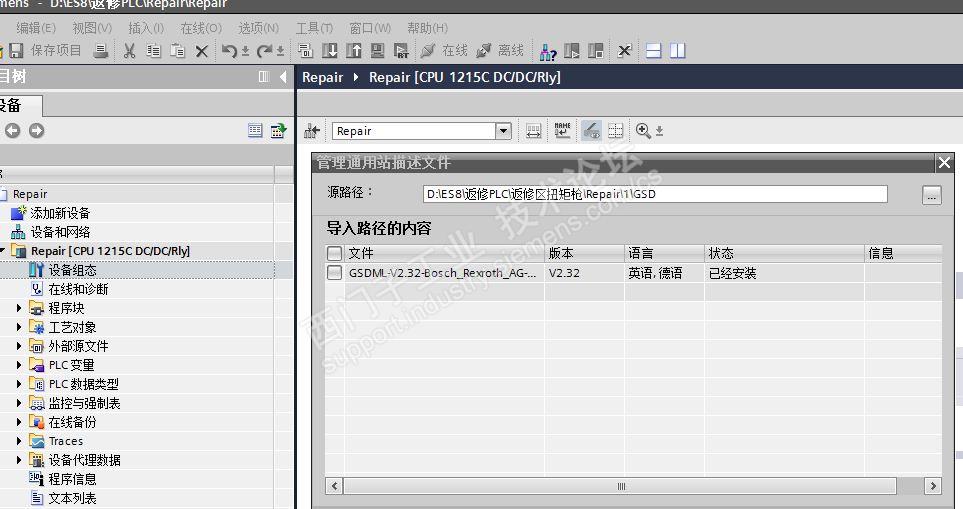Screen dimensions: 963x509
Task: Expand the 监控与强制表 folder
Action: [x=18, y=403]
